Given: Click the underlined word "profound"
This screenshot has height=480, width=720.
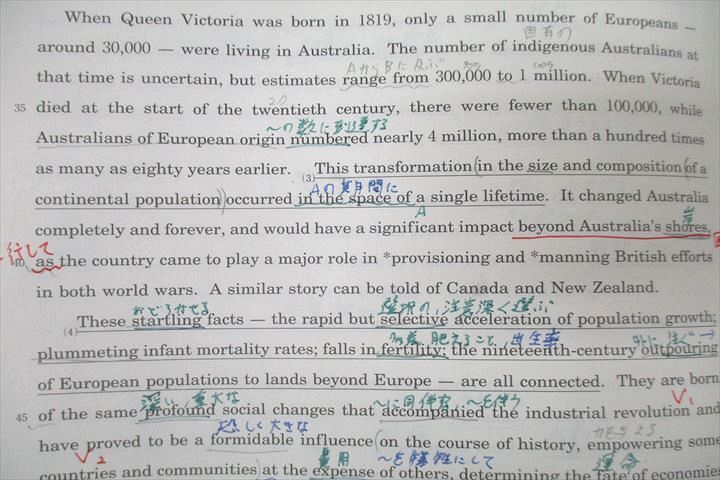Looking at the screenshot, I should point(179,411).
